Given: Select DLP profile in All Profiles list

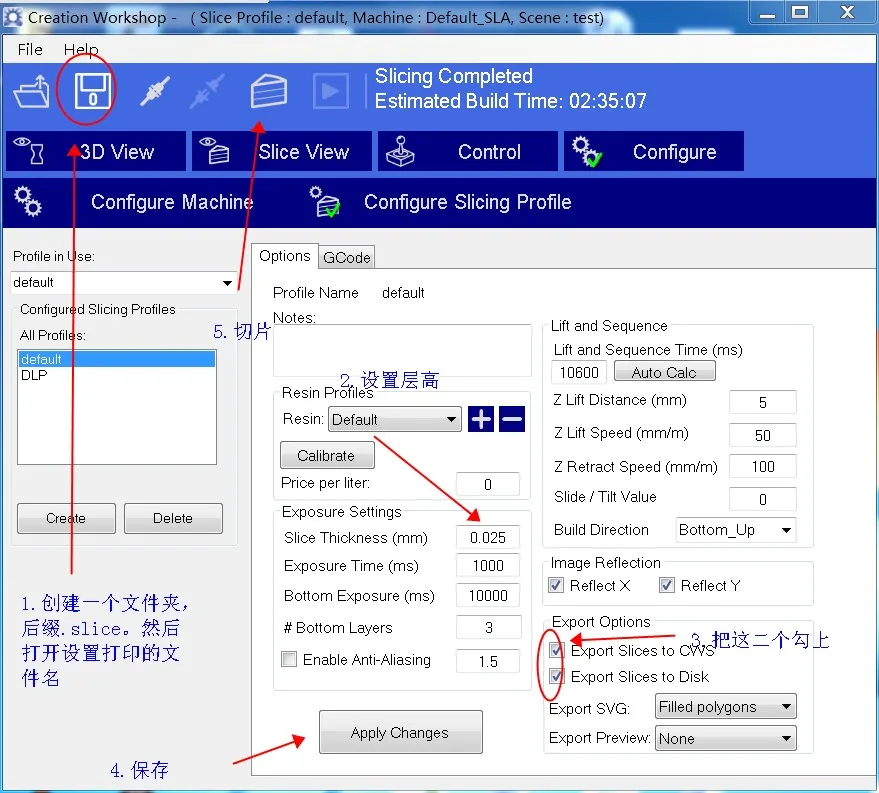Looking at the screenshot, I should pyautogui.click(x=117, y=375).
